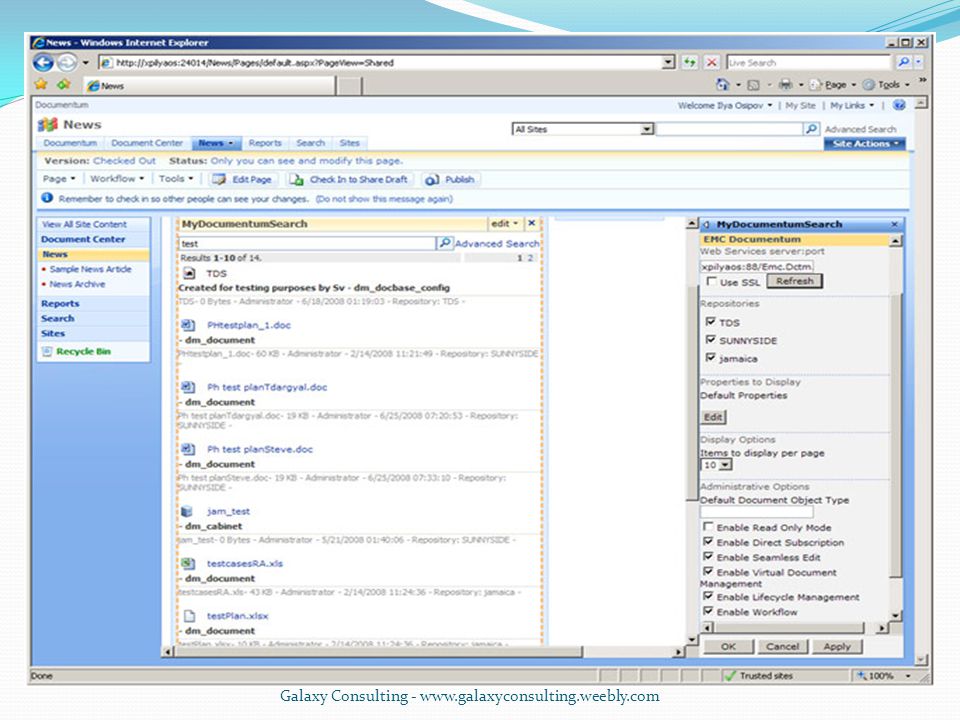
Task: Click the Publish toolbar button
Action: coord(450,179)
